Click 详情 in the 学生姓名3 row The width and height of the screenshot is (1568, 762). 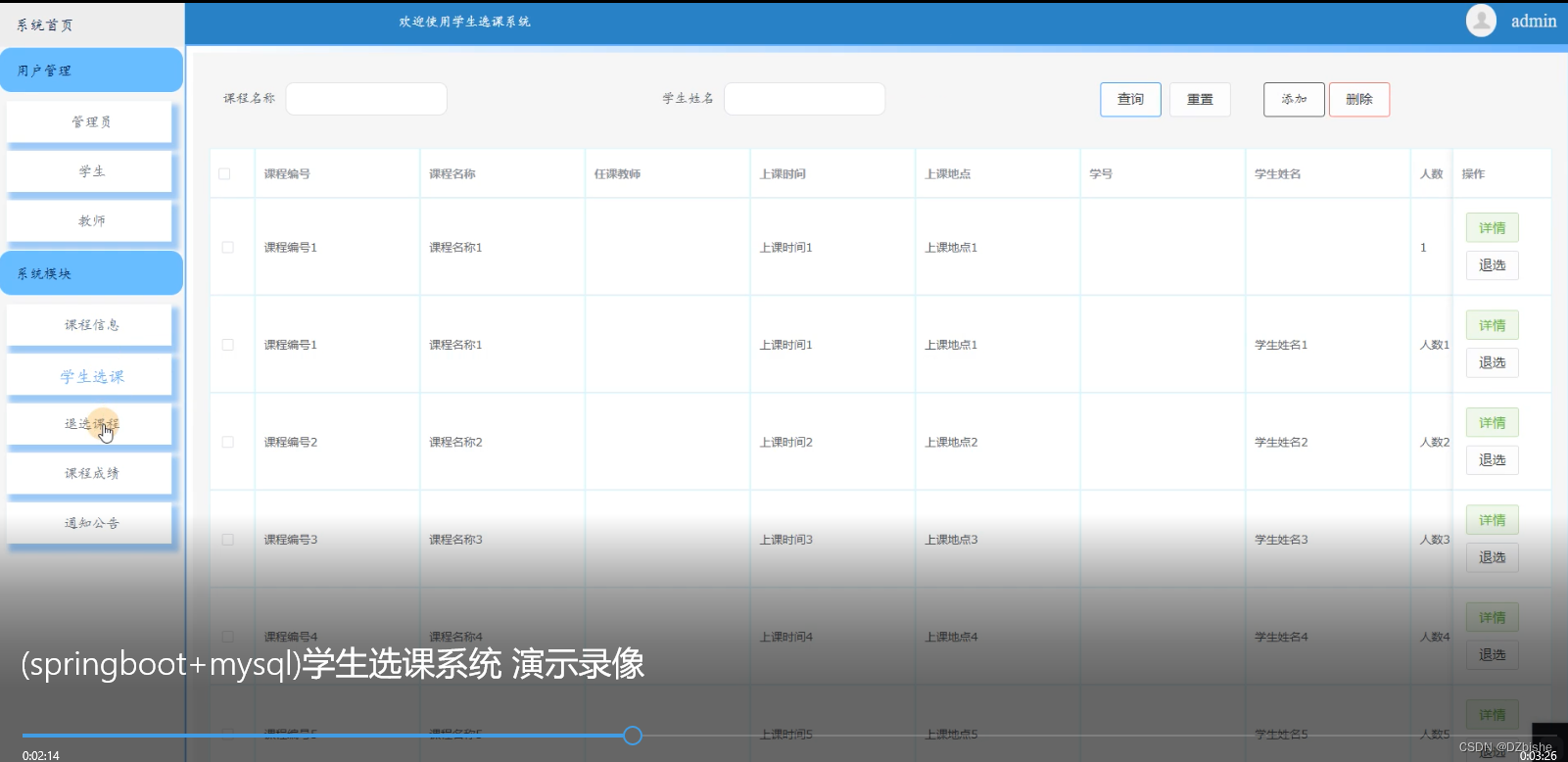click(1492, 520)
